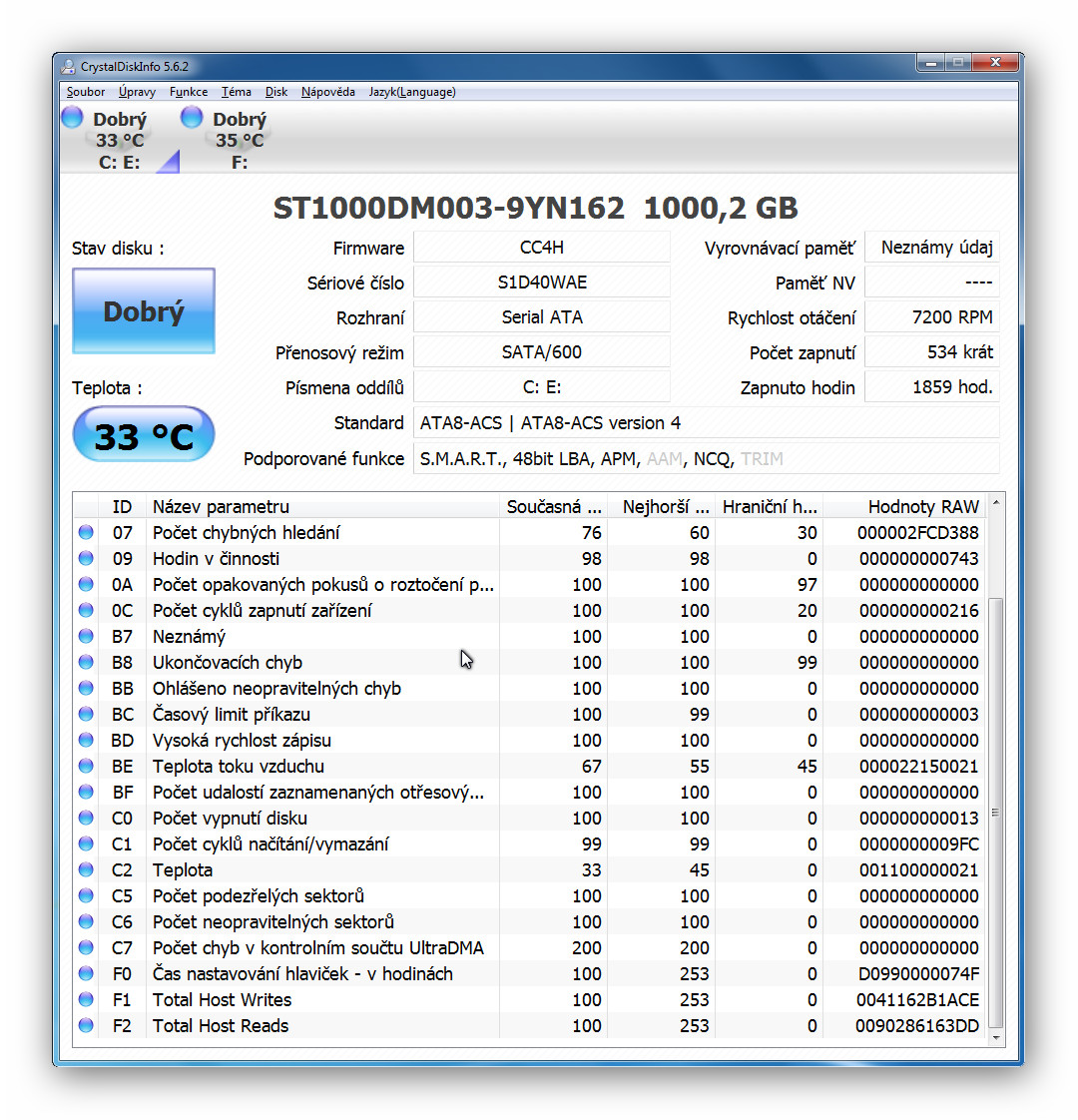Screen dimensions: 1078x1120
Task: Open the Funkce menu
Action: click(x=189, y=92)
